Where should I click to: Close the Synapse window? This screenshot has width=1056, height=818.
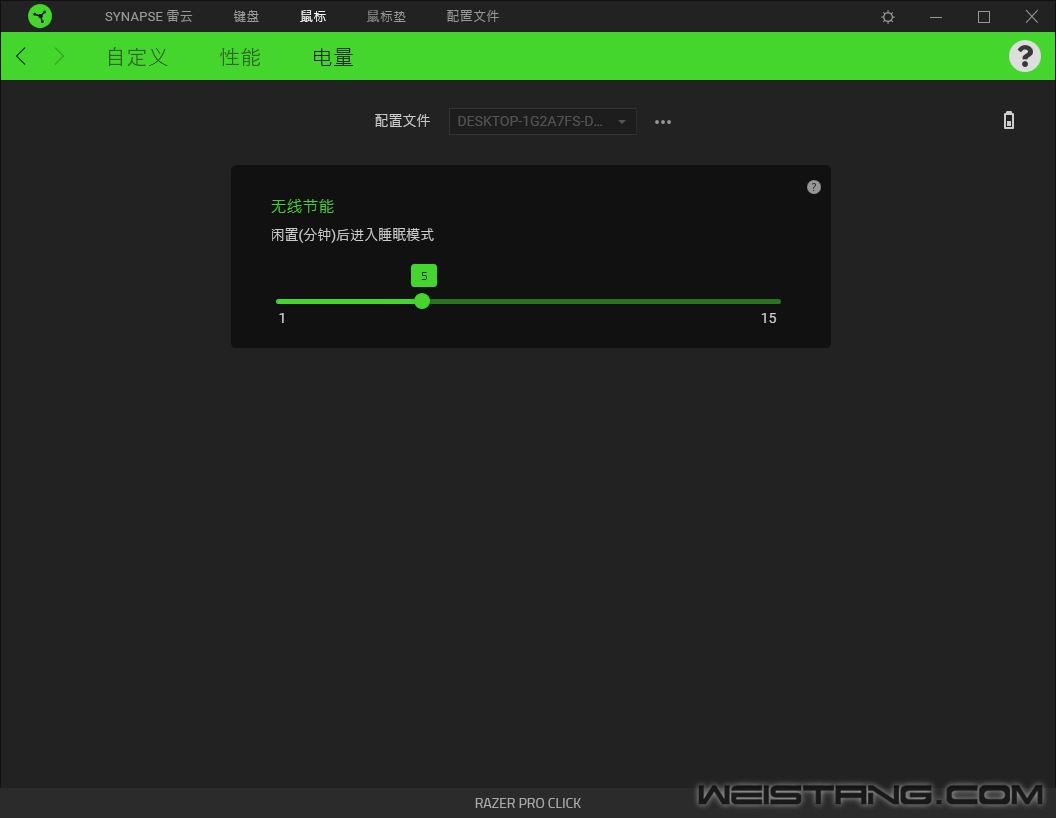point(1032,17)
